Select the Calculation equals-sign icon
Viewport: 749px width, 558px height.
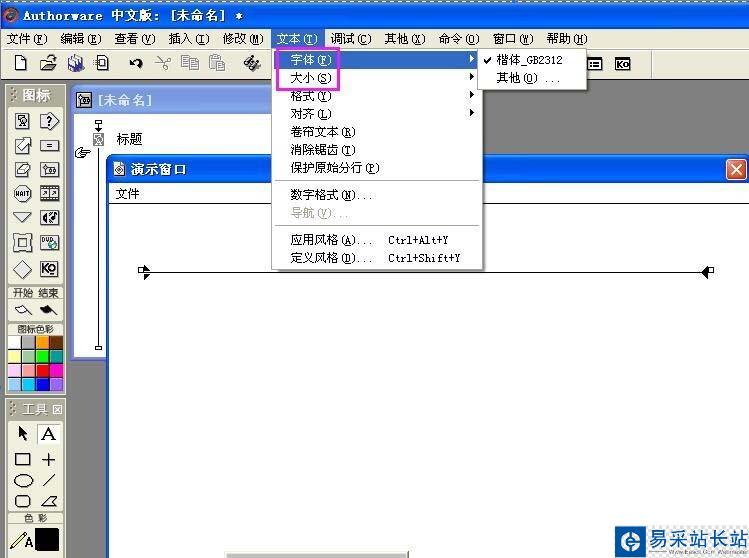tap(50, 145)
